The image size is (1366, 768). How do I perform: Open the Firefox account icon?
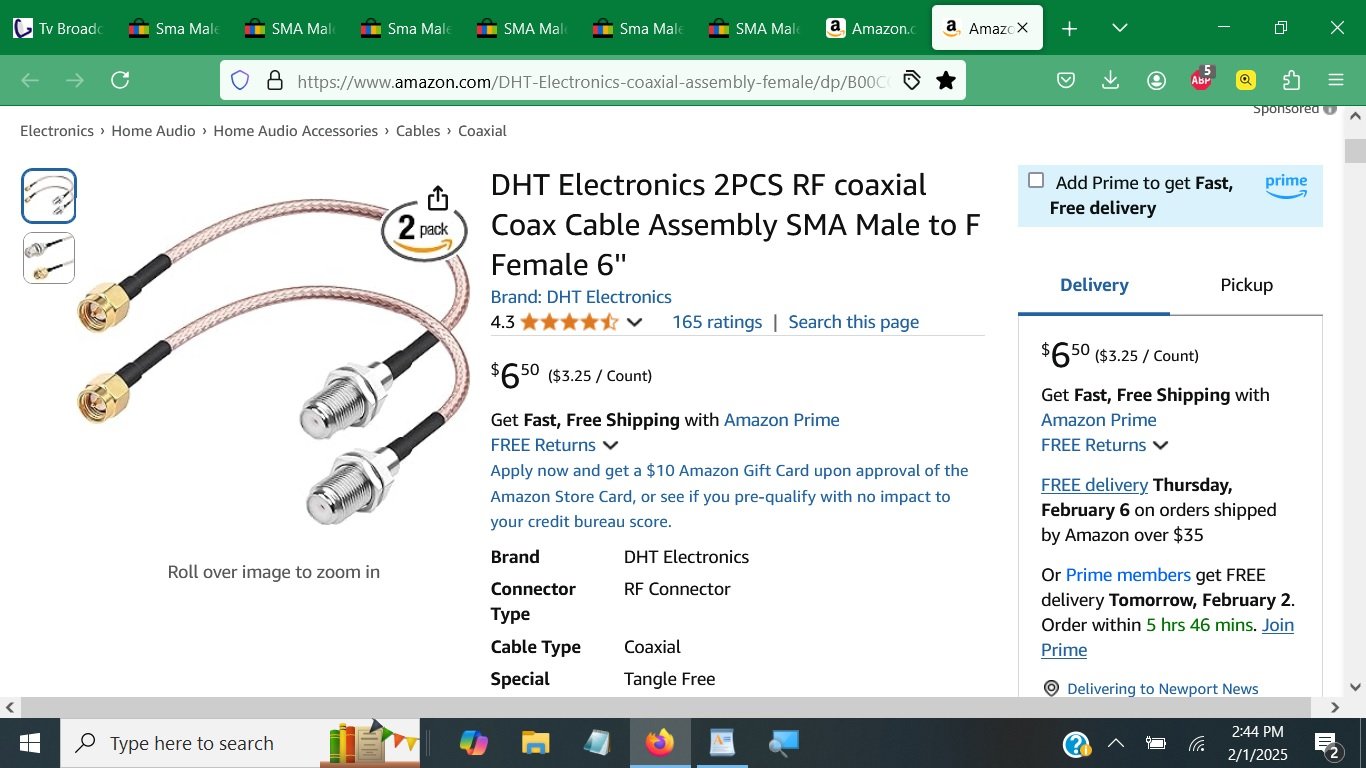click(1157, 81)
